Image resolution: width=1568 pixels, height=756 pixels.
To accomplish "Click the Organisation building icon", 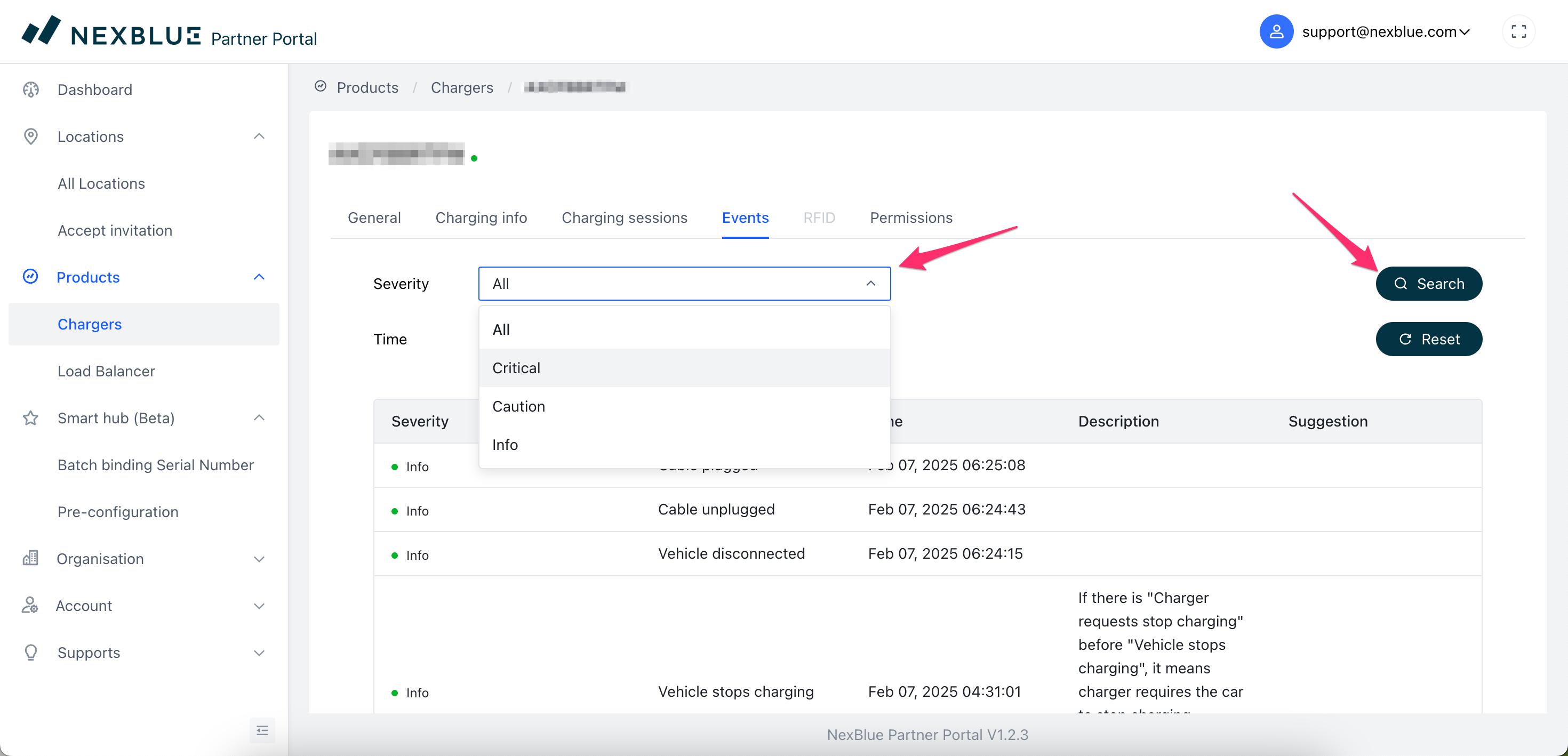I will point(30,558).
